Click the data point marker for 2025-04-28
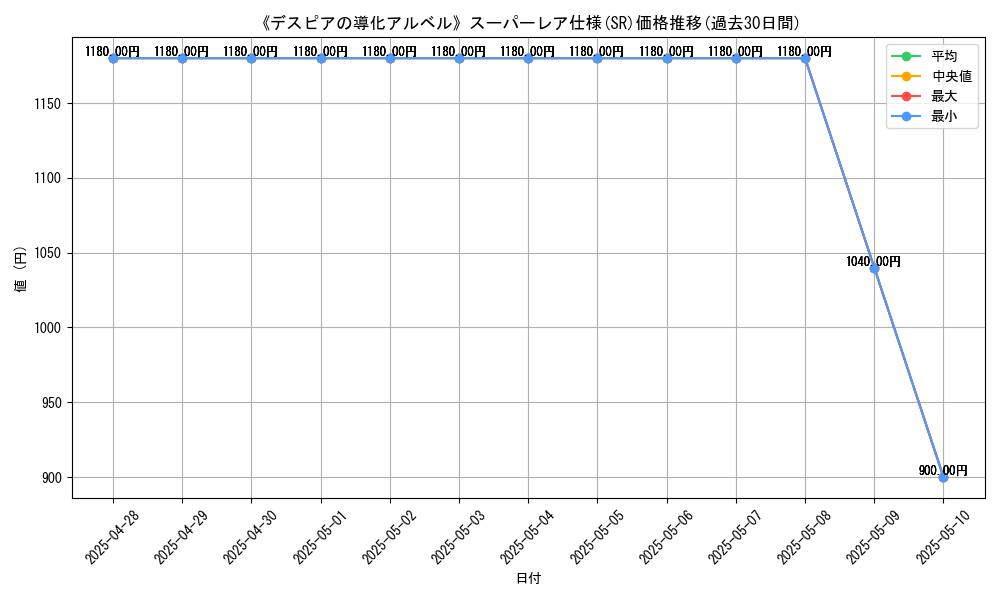 point(114,59)
